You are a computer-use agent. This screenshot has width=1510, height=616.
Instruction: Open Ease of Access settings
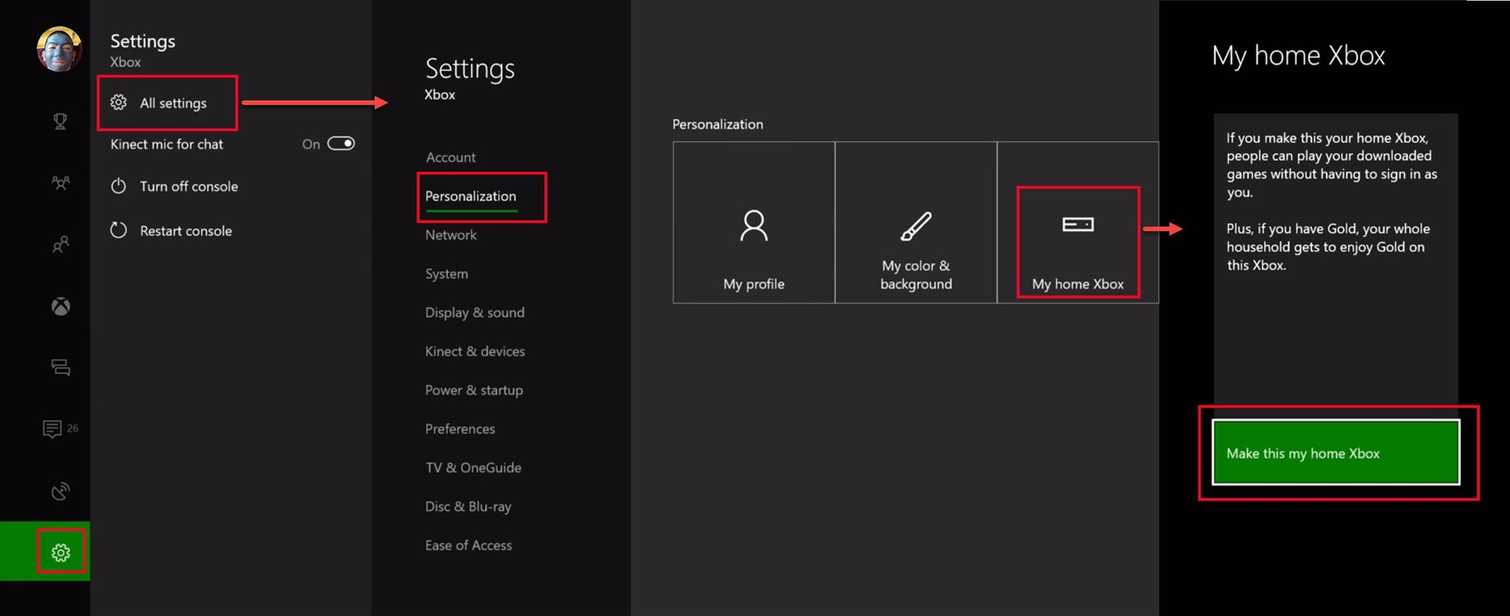pyautogui.click(x=468, y=545)
